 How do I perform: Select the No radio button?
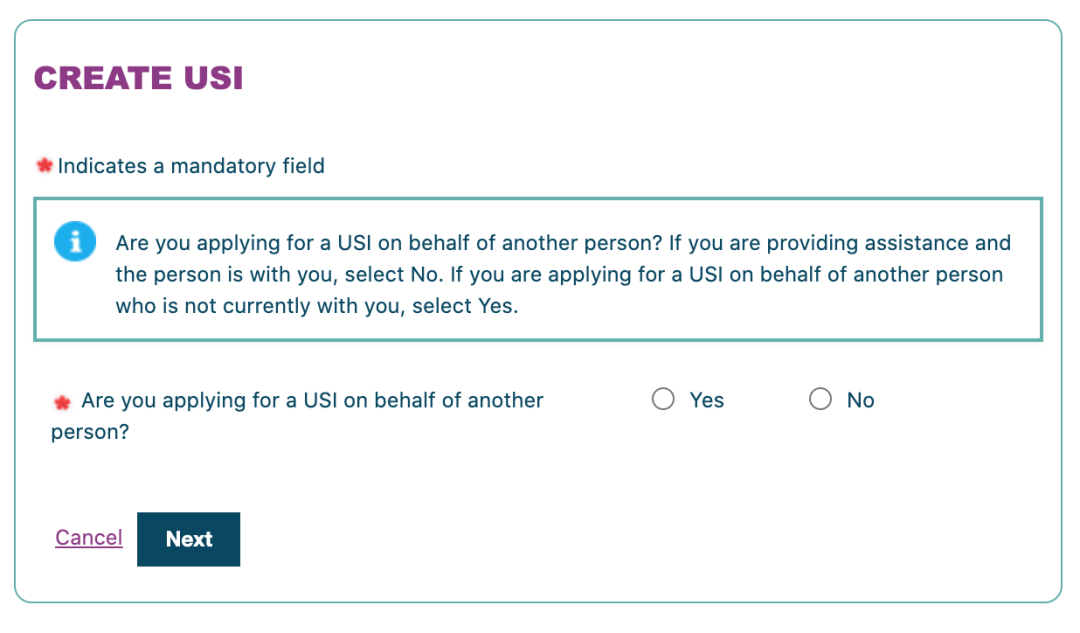pyautogui.click(x=820, y=399)
